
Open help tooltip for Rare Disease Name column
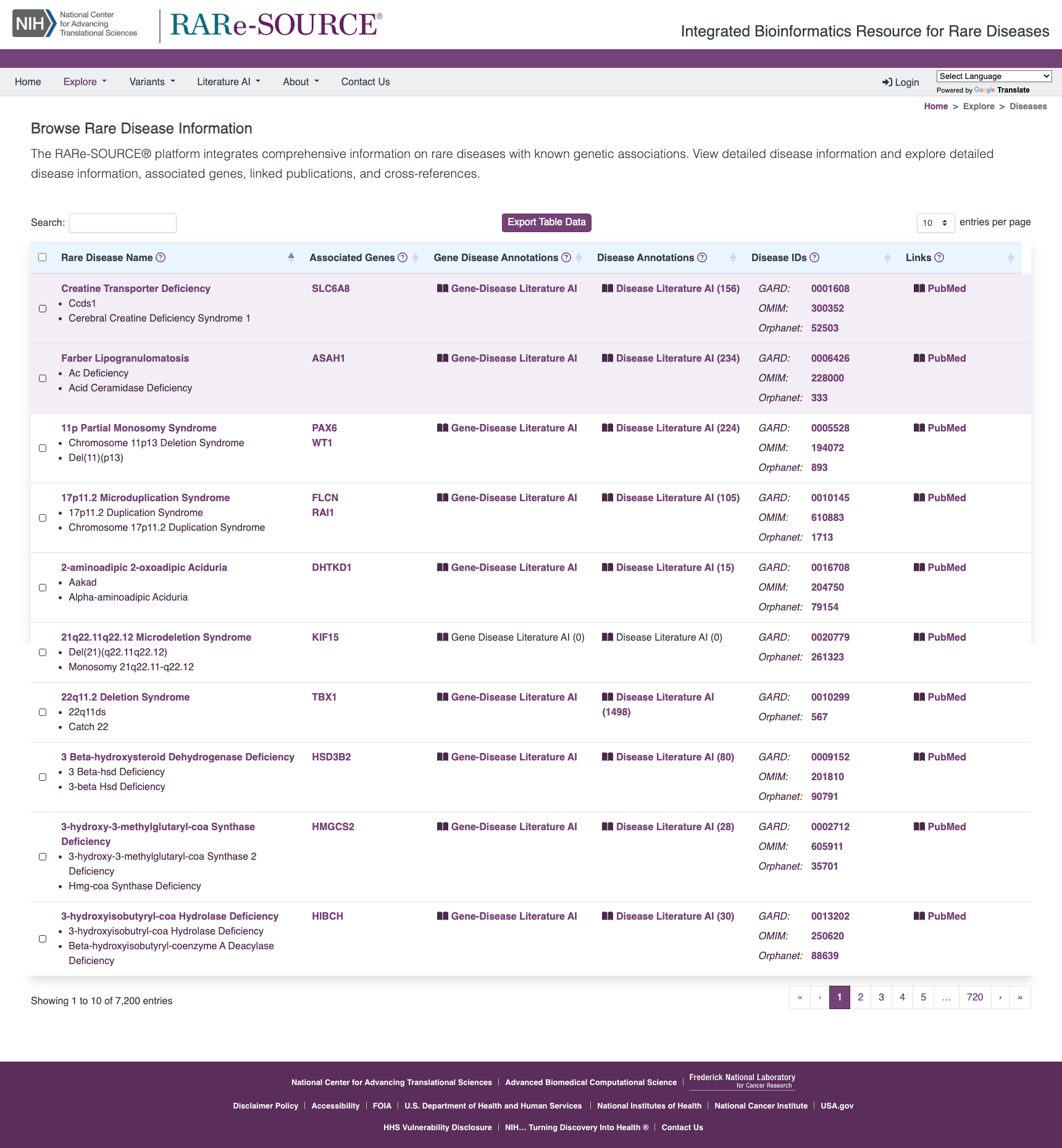[x=160, y=257]
